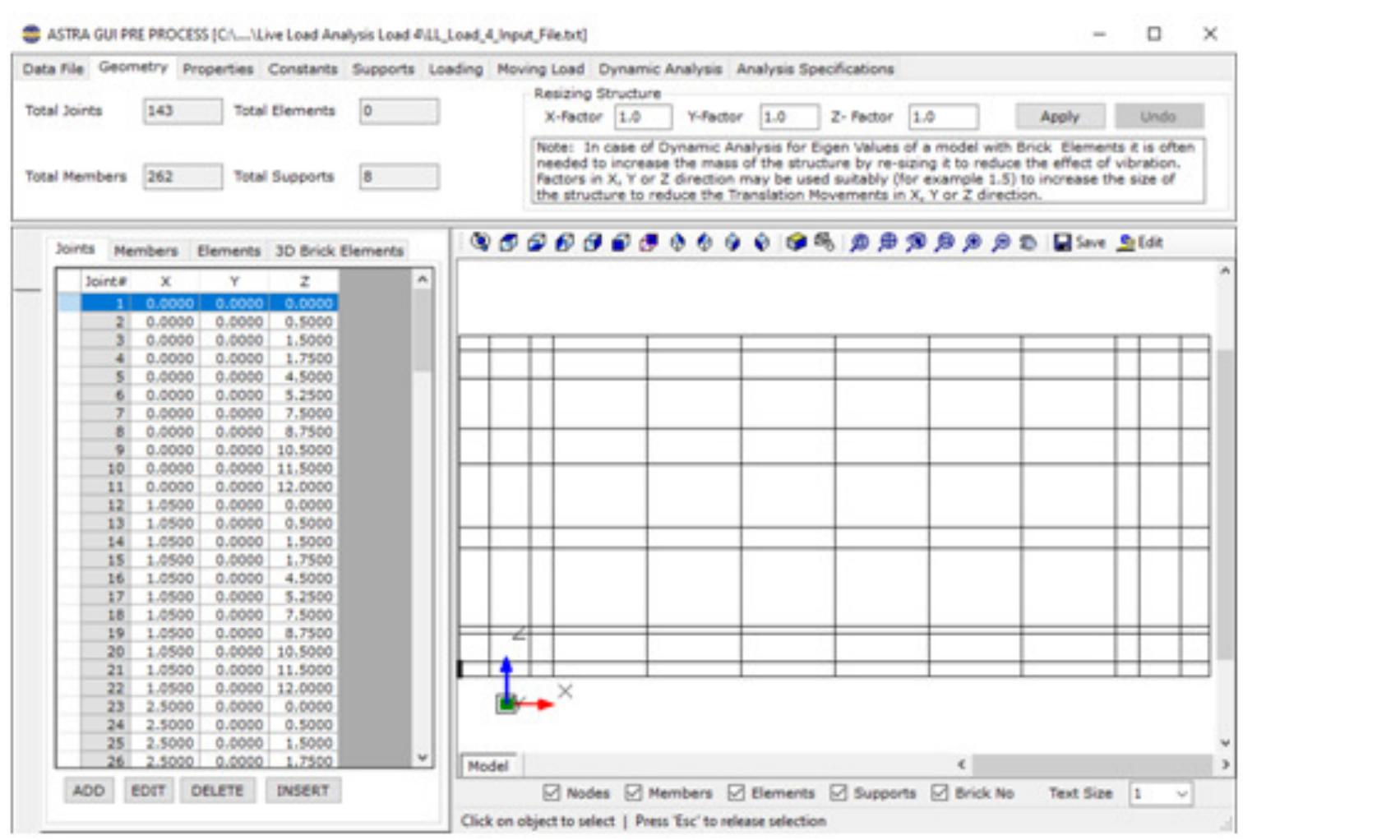The height and width of the screenshot is (840, 1400).
Task: Apply the resizing structure factors
Action: (x=1060, y=118)
